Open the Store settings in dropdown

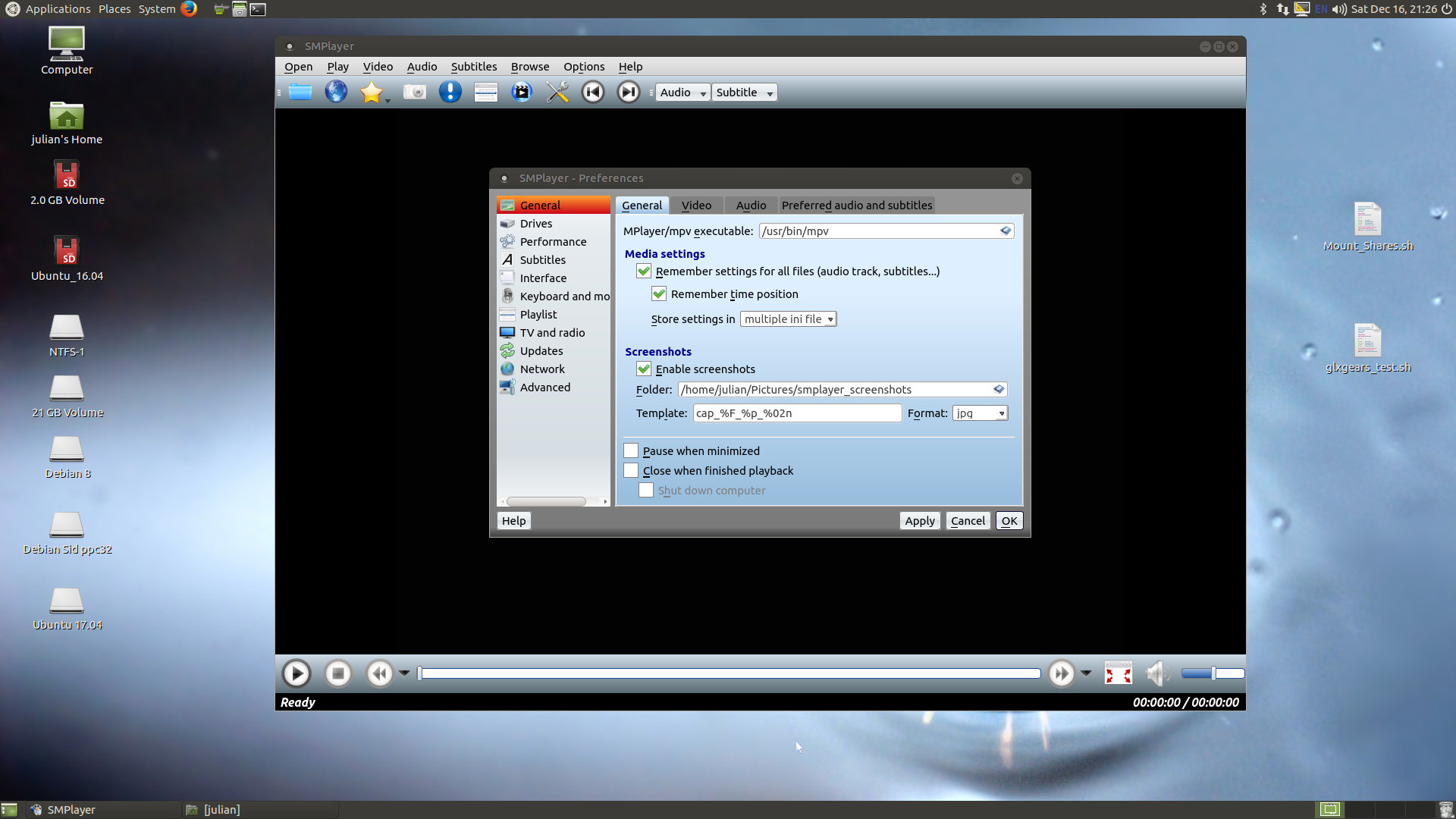[x=788, y=319]
